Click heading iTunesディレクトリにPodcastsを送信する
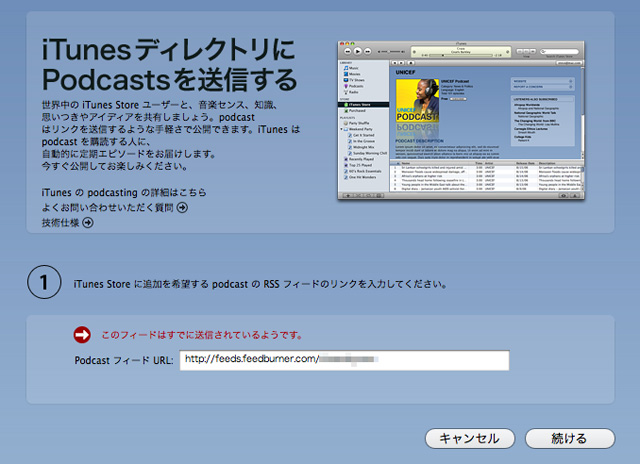640x464 pixels. tap(169, 64)
